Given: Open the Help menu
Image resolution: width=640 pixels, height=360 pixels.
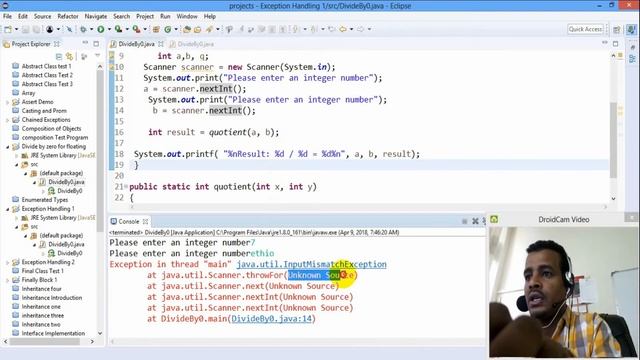Looking at the screenshot, I should pyautogui.click(x=209, y=16).
